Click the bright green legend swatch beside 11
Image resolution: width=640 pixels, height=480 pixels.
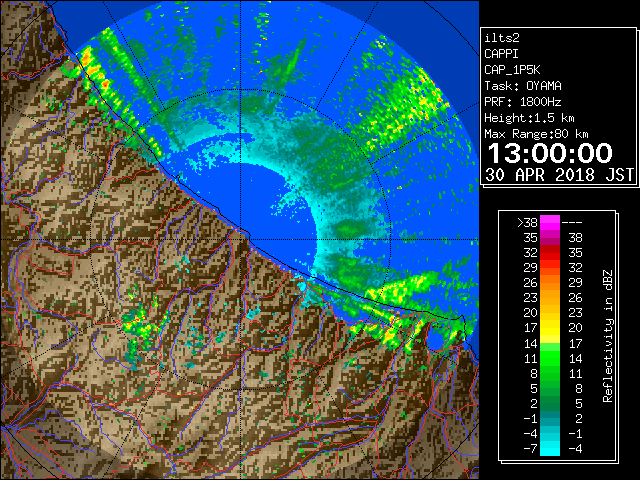pyautogui.click(x=550, y=358)
